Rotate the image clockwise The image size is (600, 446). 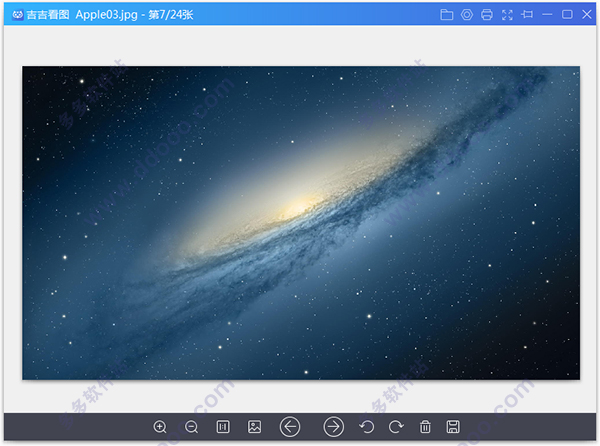396,426
